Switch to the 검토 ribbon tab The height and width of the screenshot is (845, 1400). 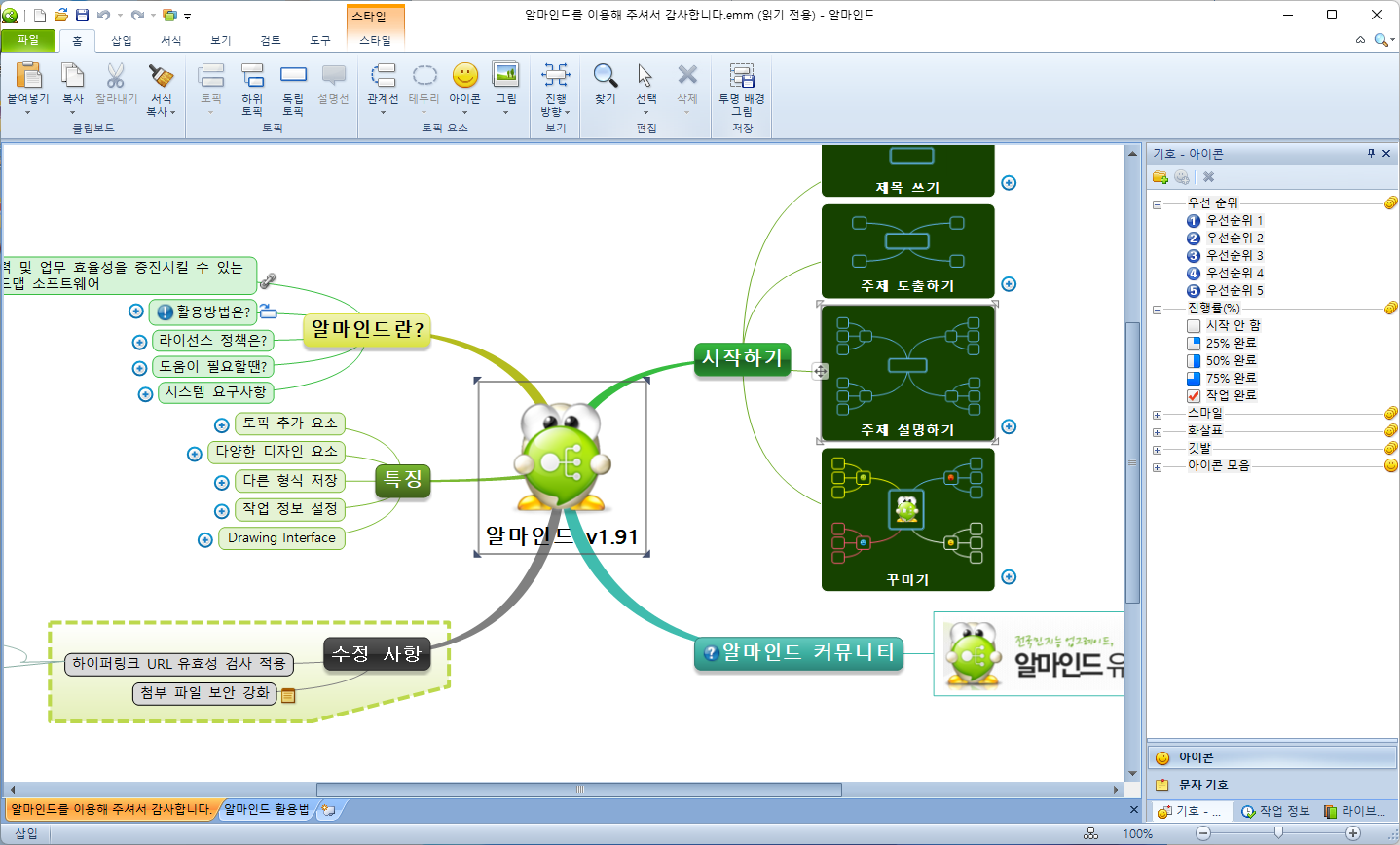point(271,40)
